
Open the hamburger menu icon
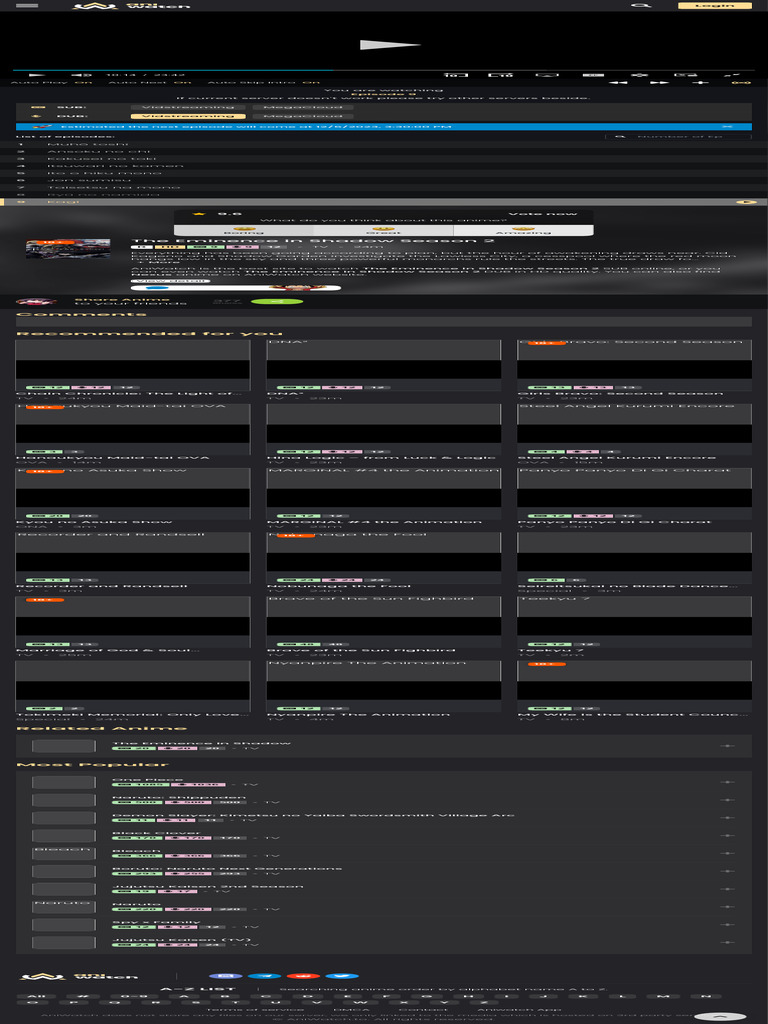27,5
